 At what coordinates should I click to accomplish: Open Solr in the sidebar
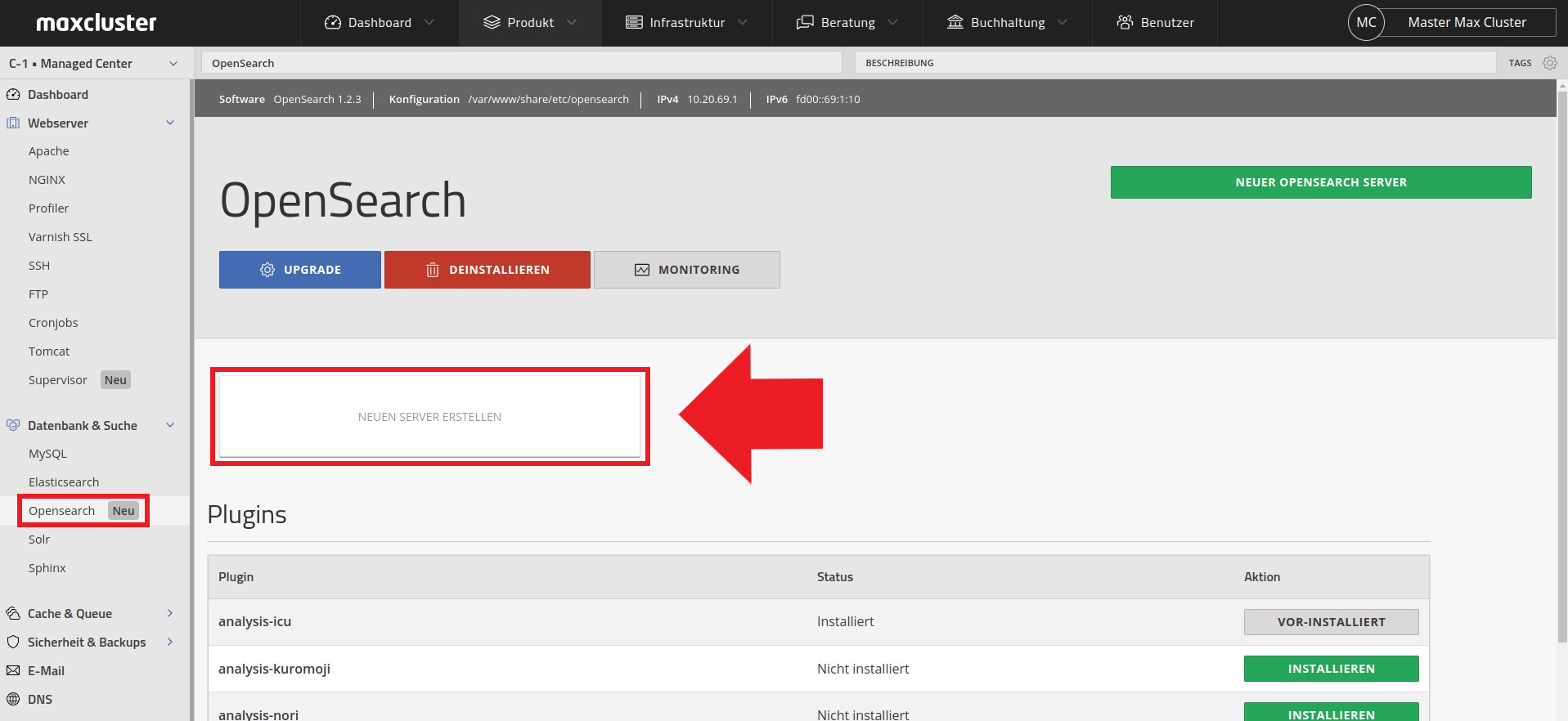39,540
